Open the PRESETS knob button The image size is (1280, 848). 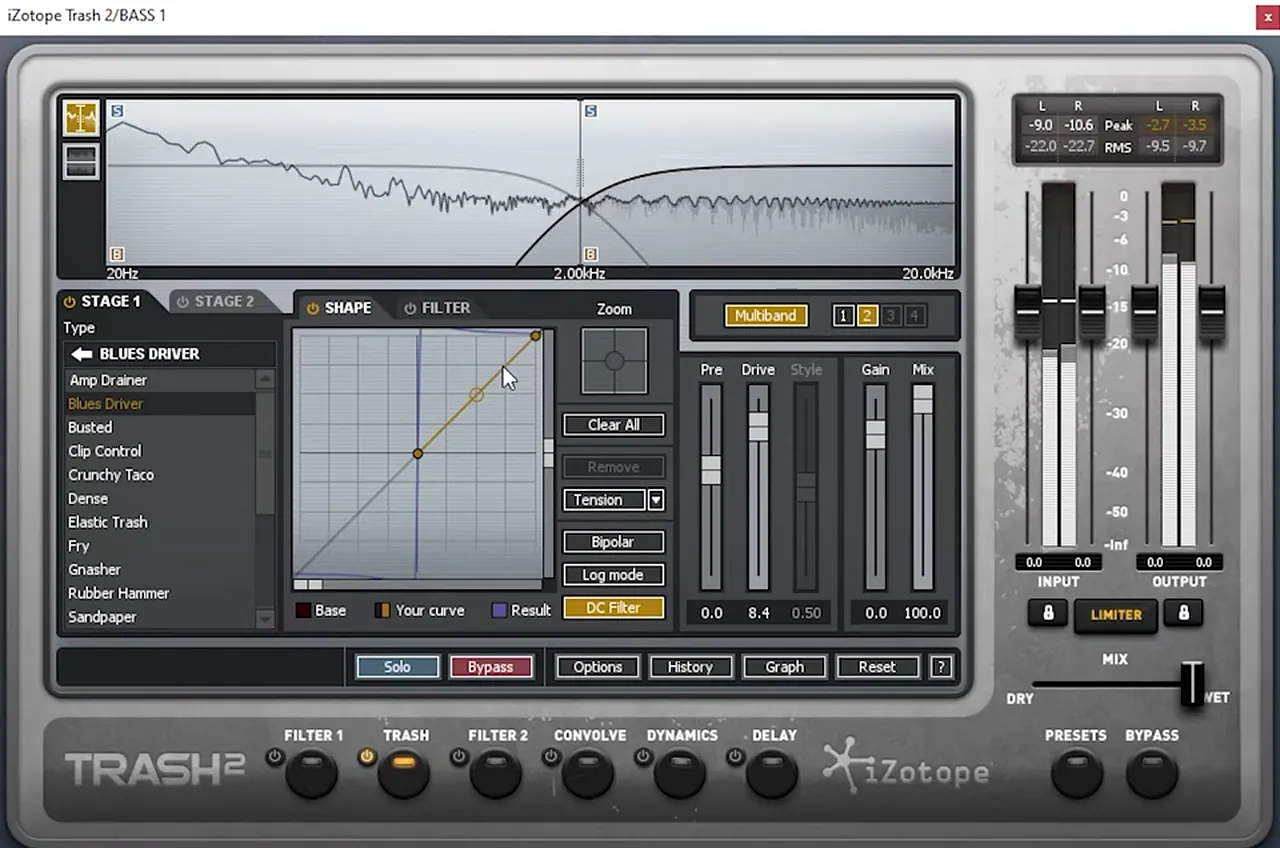(1076, 773)
